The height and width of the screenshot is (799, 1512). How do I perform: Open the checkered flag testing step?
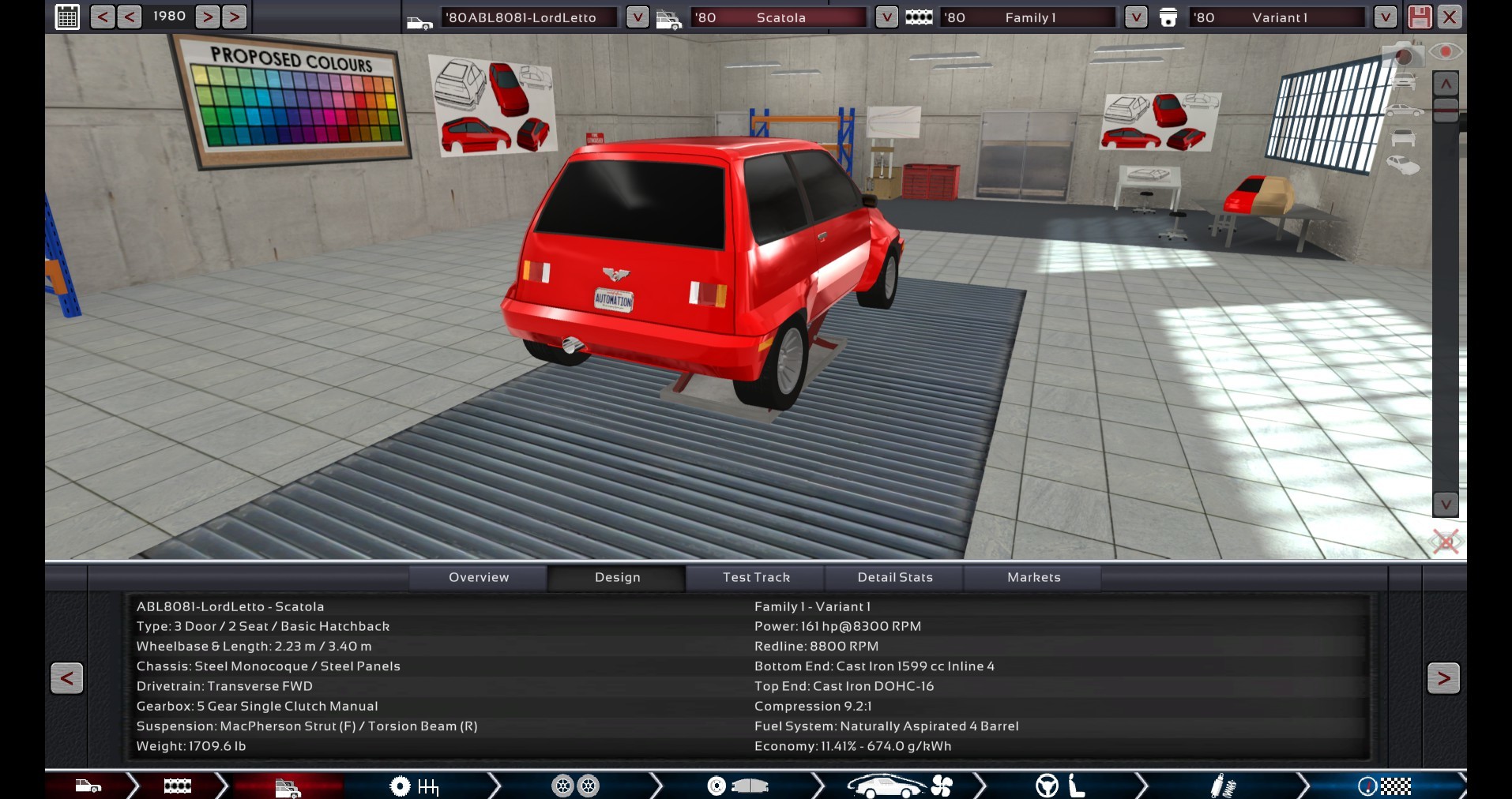(1384, 786)
